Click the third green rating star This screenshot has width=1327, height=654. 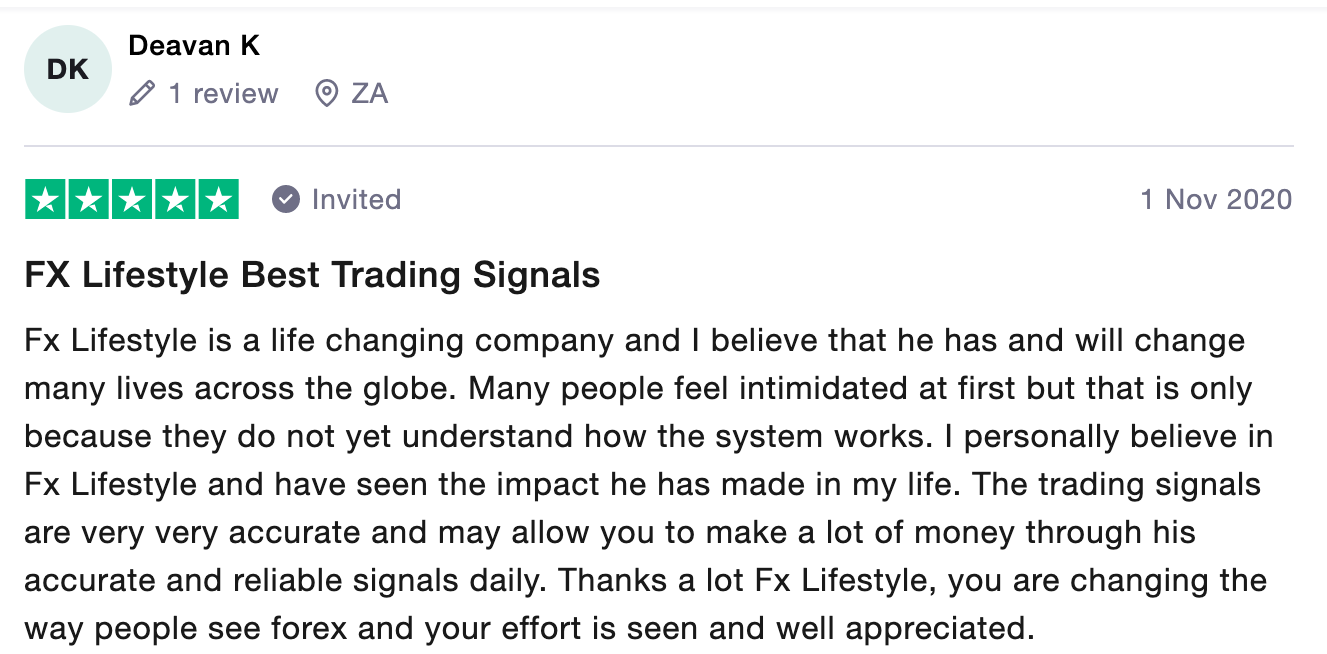click(x=131, y=199)
